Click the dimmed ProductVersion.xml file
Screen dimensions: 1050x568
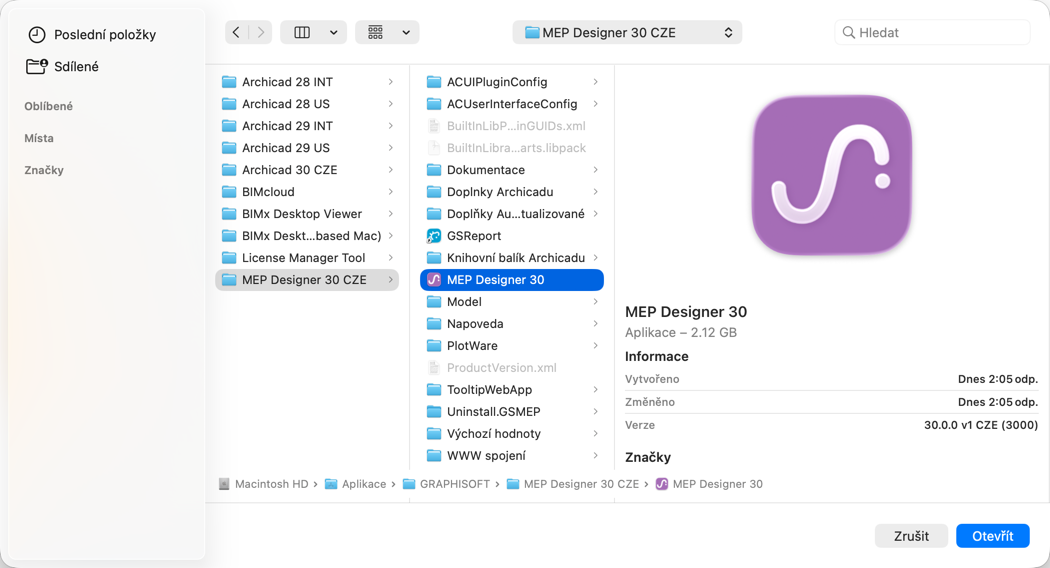point(512,368)
